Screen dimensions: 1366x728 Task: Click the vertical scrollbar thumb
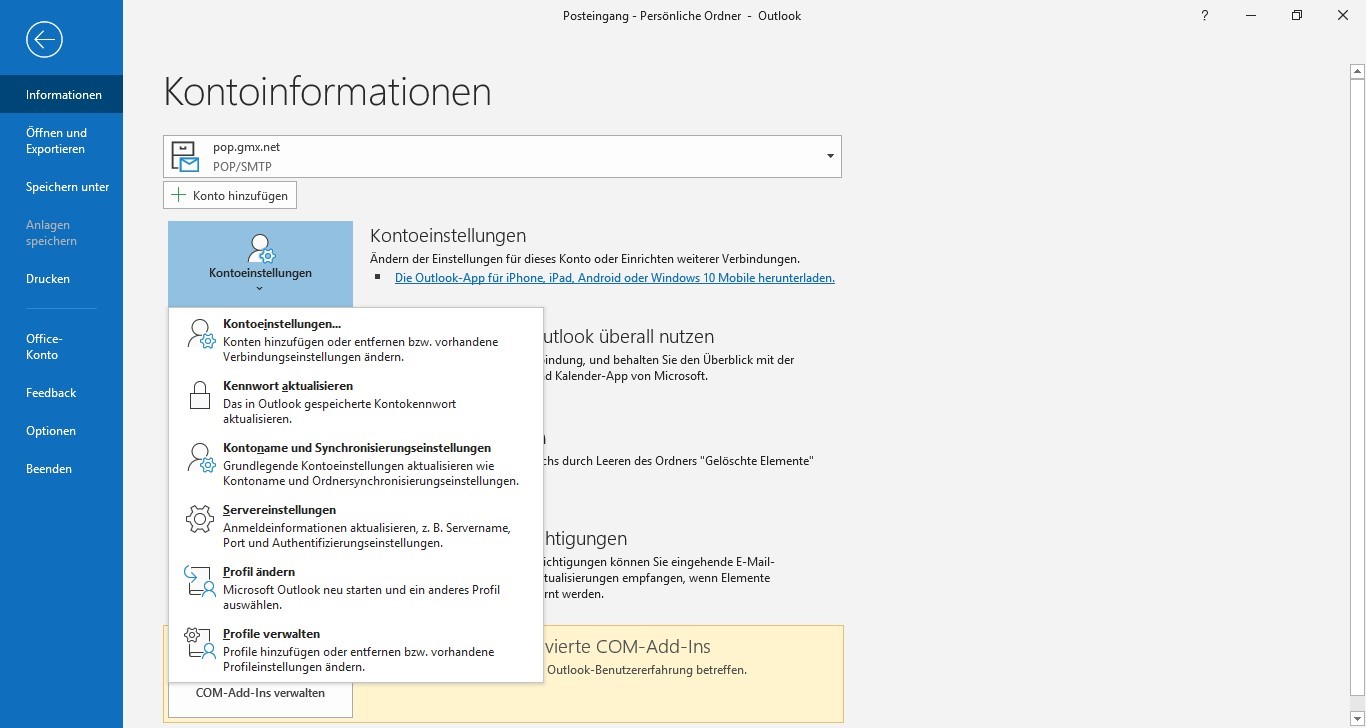click(x=1357, y=386)
